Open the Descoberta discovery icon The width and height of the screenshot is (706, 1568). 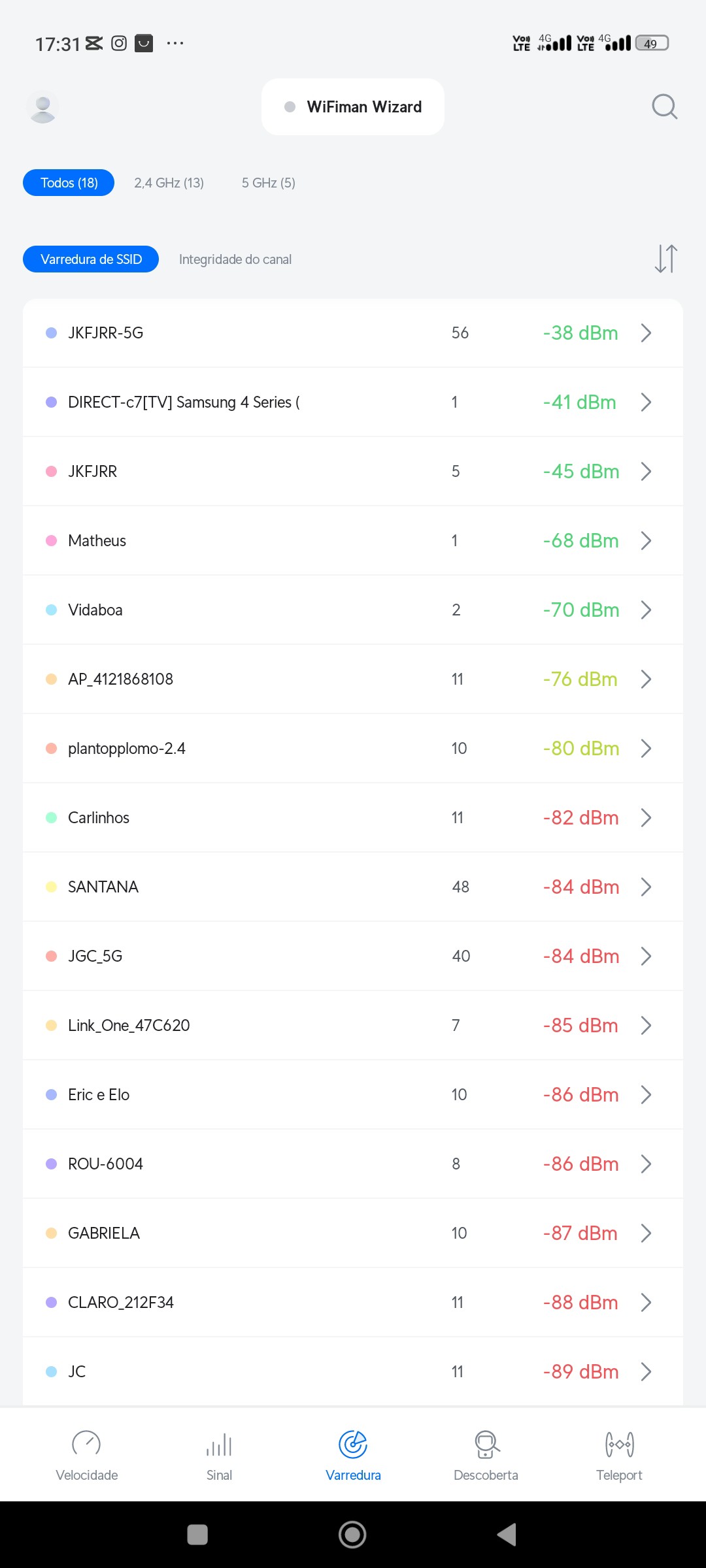click(x=486, y=1445)
